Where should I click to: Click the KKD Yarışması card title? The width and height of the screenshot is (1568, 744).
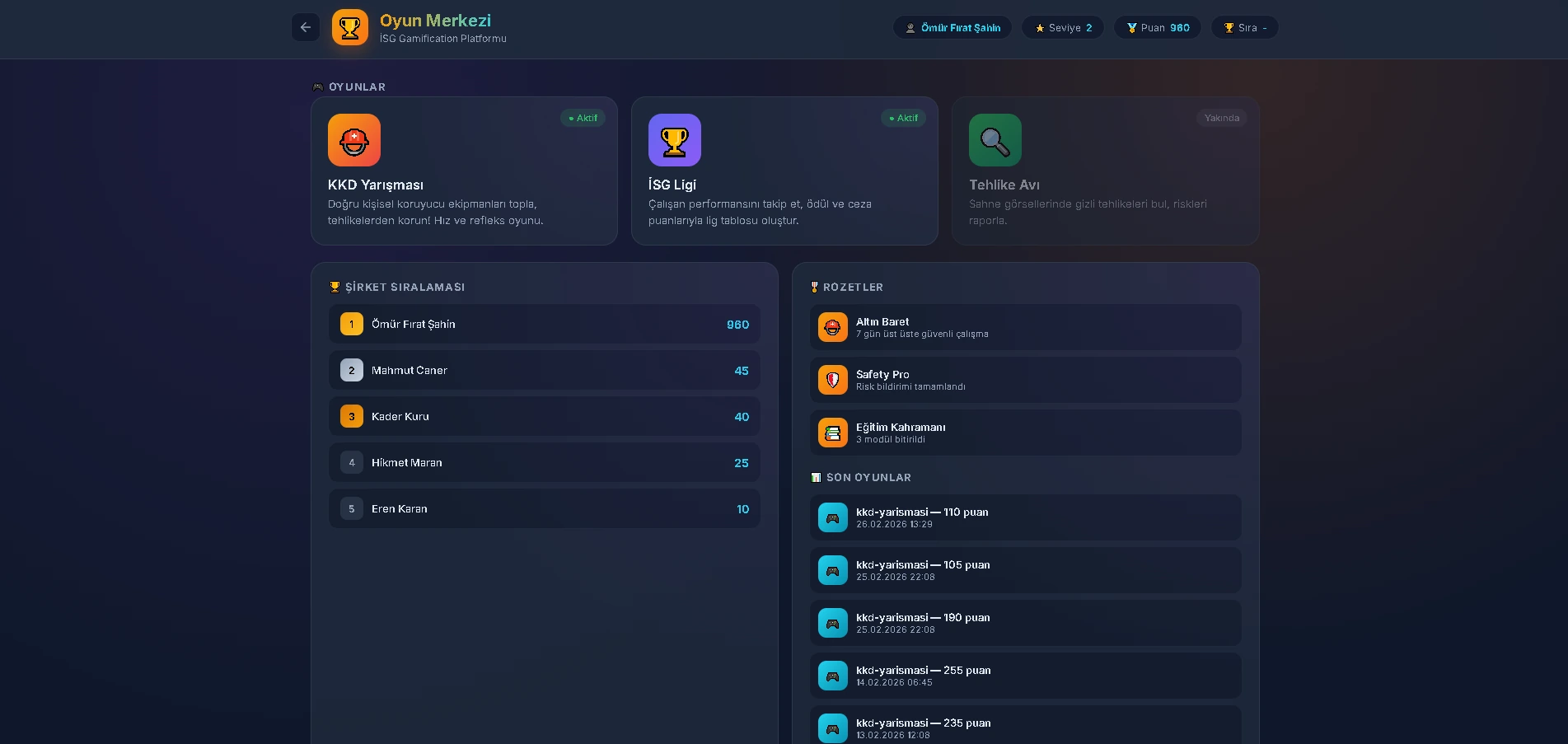pos(376,185)
